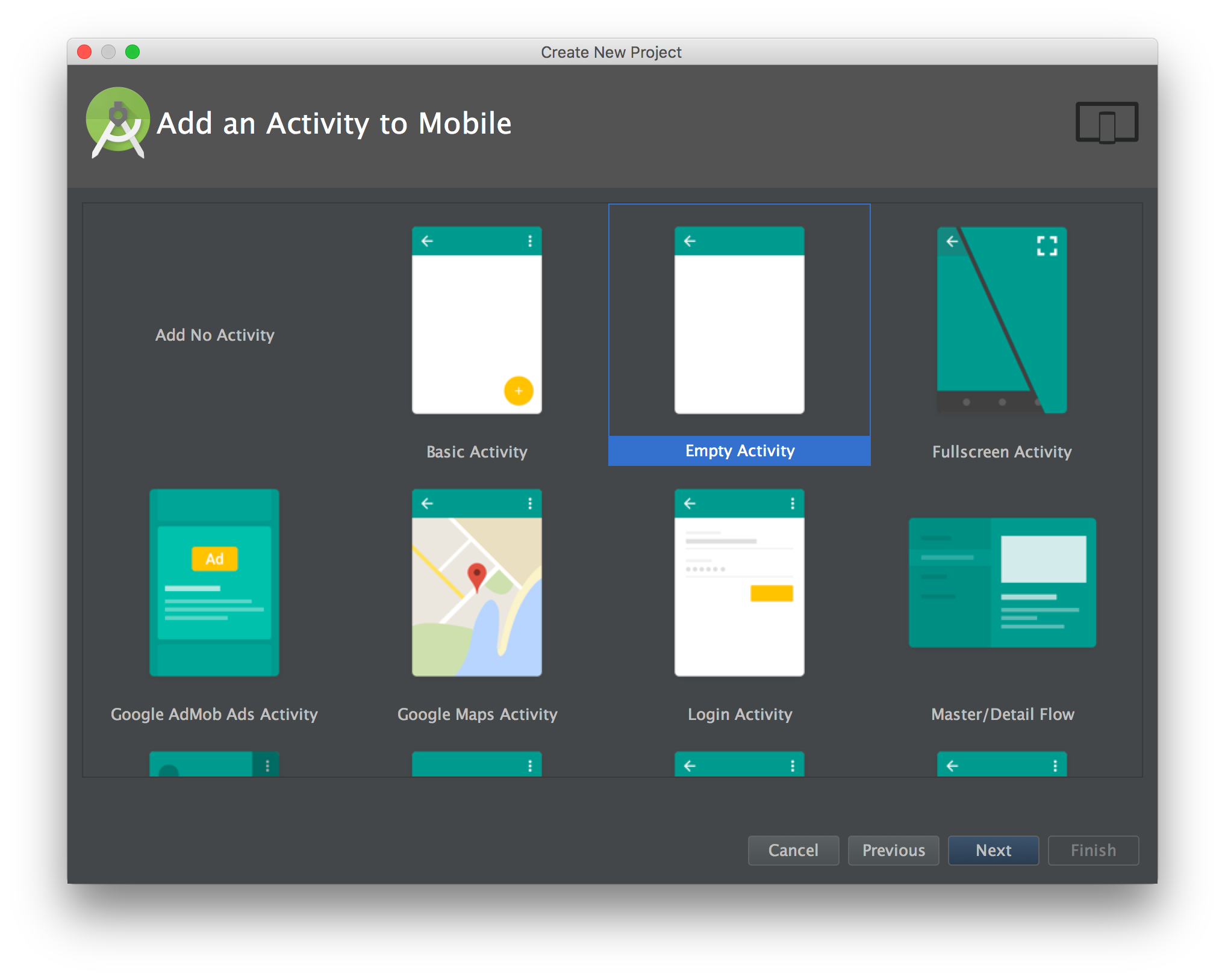Click the overflow dots in Login Activity preview
The height and width of the screenshot is (980, 1225).
tap(792, 503)
